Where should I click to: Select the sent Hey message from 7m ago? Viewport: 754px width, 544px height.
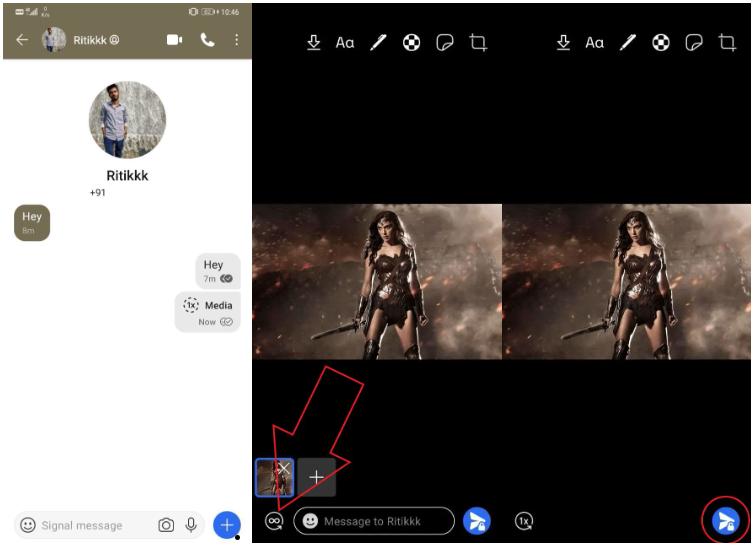tap(218, 271)
